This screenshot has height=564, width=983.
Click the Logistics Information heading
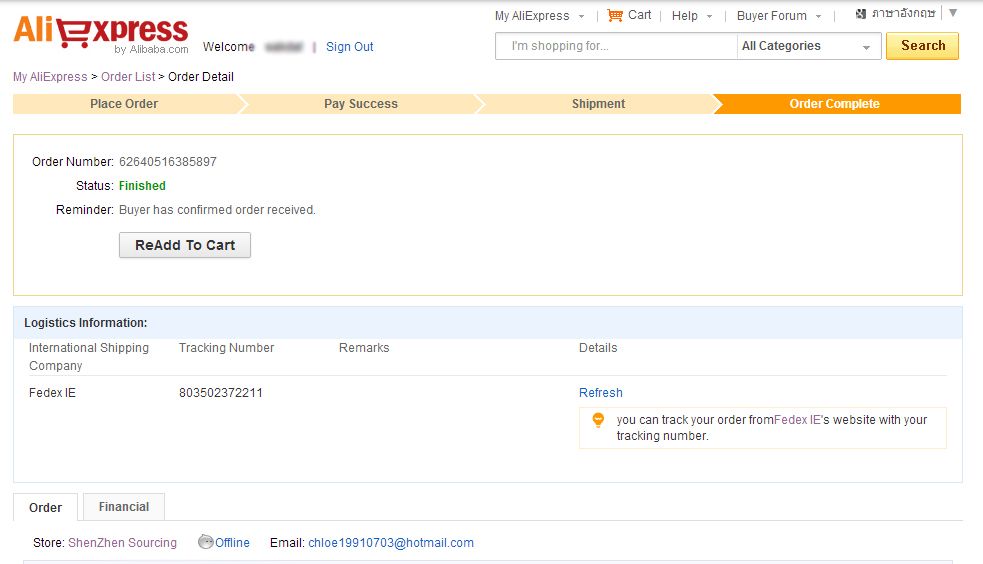pyautogui.click(x=86, y=323)
